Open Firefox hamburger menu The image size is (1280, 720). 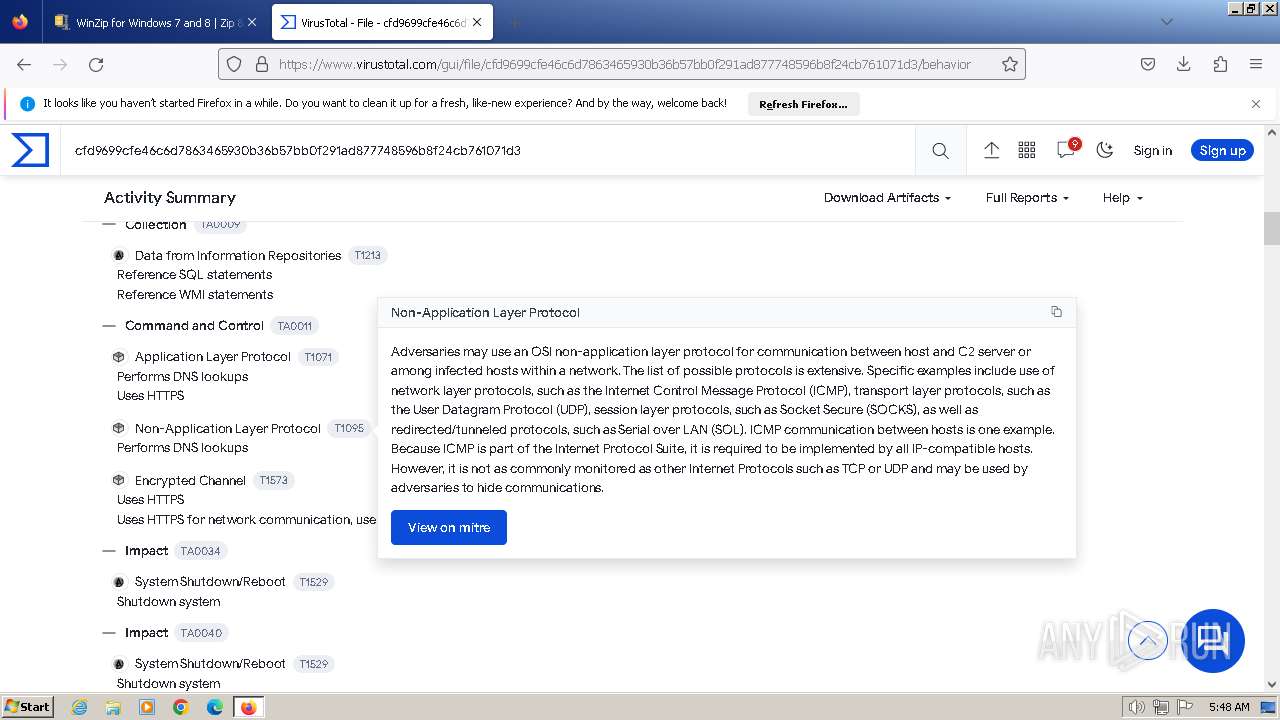pyautogui.click(x=1256, y=64)
